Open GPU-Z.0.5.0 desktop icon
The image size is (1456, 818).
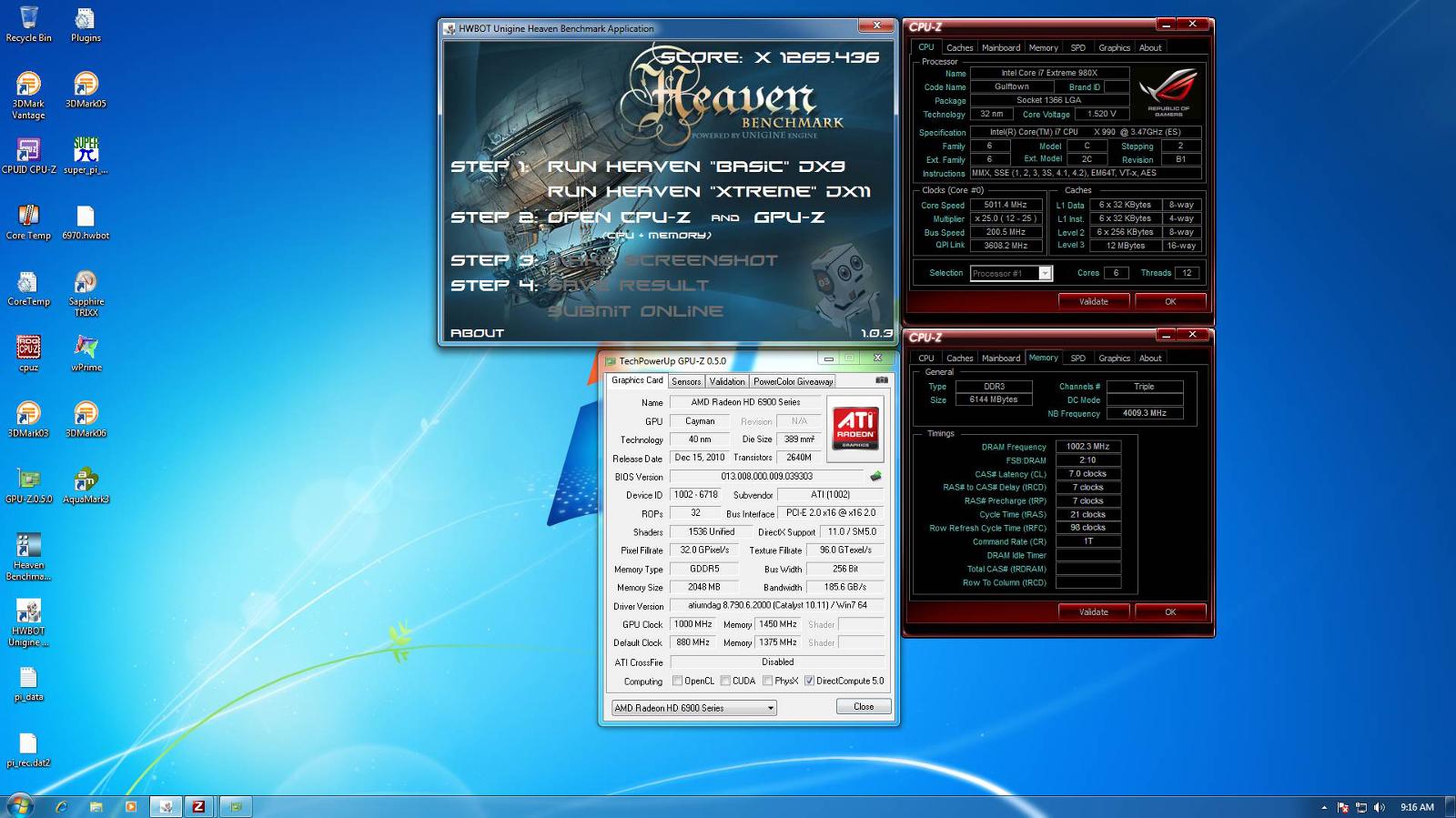(x=28, y=486)
